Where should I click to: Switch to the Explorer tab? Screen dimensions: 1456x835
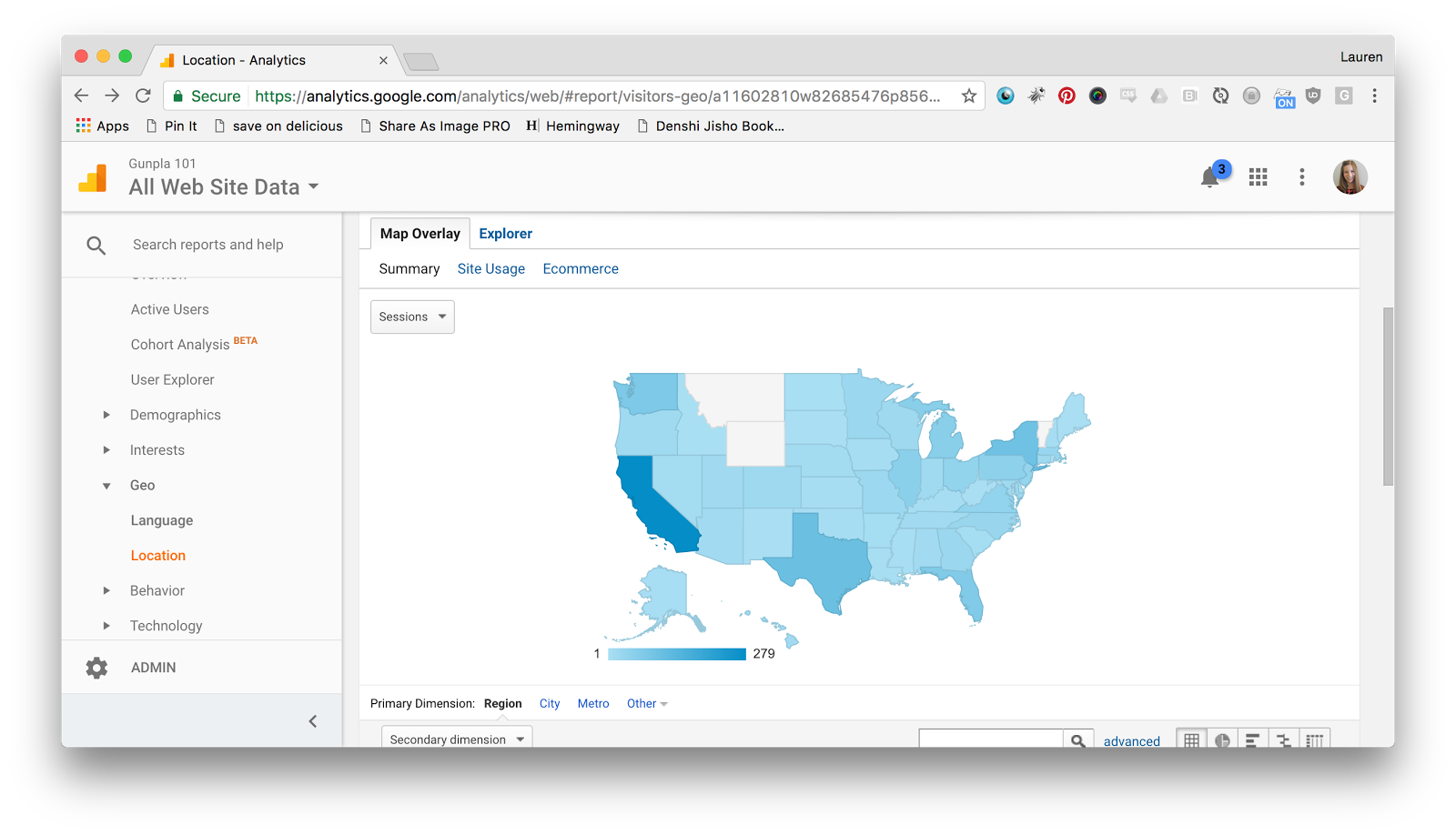(506, 234)
